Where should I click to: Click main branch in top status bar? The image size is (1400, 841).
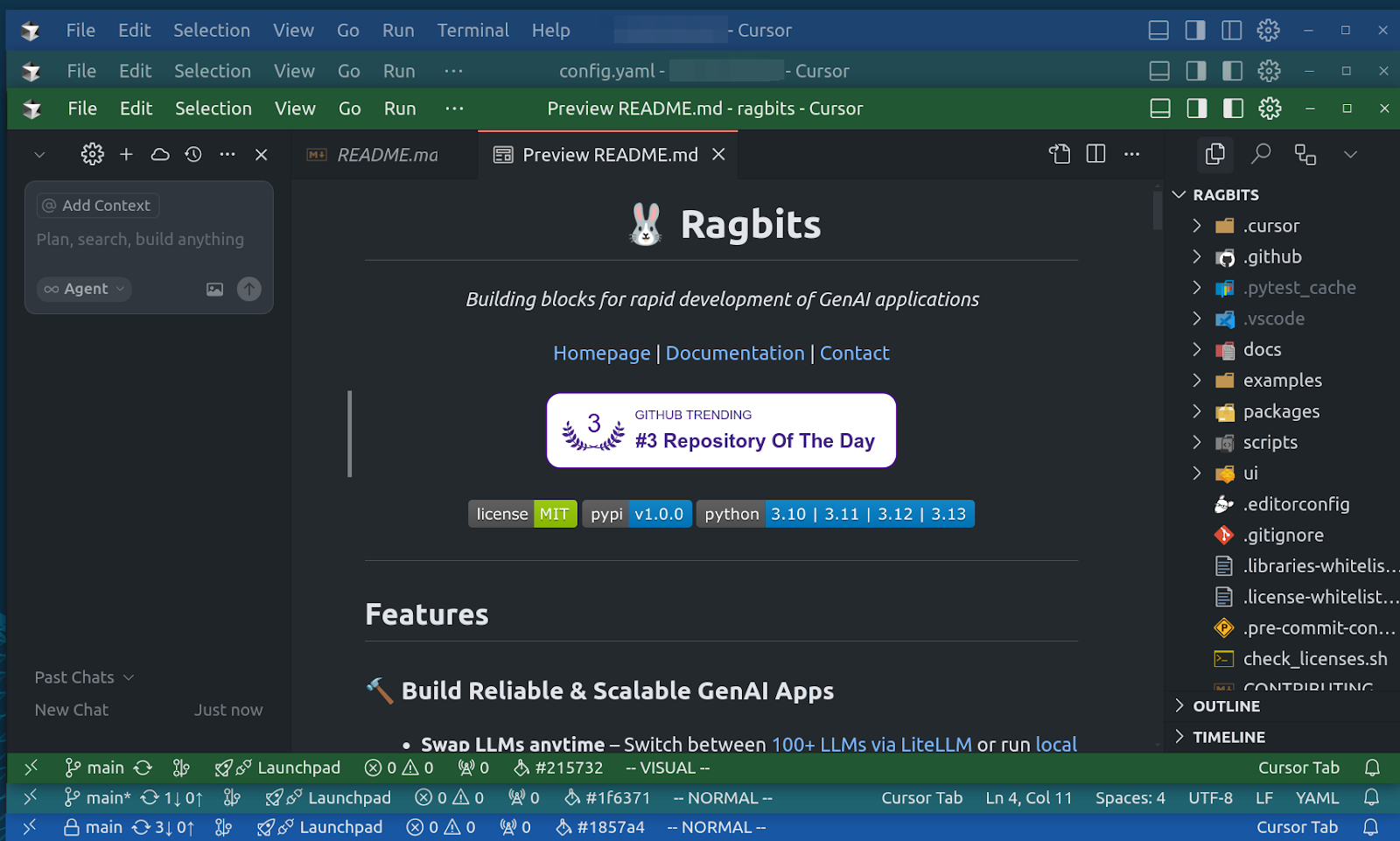(96, 767)
